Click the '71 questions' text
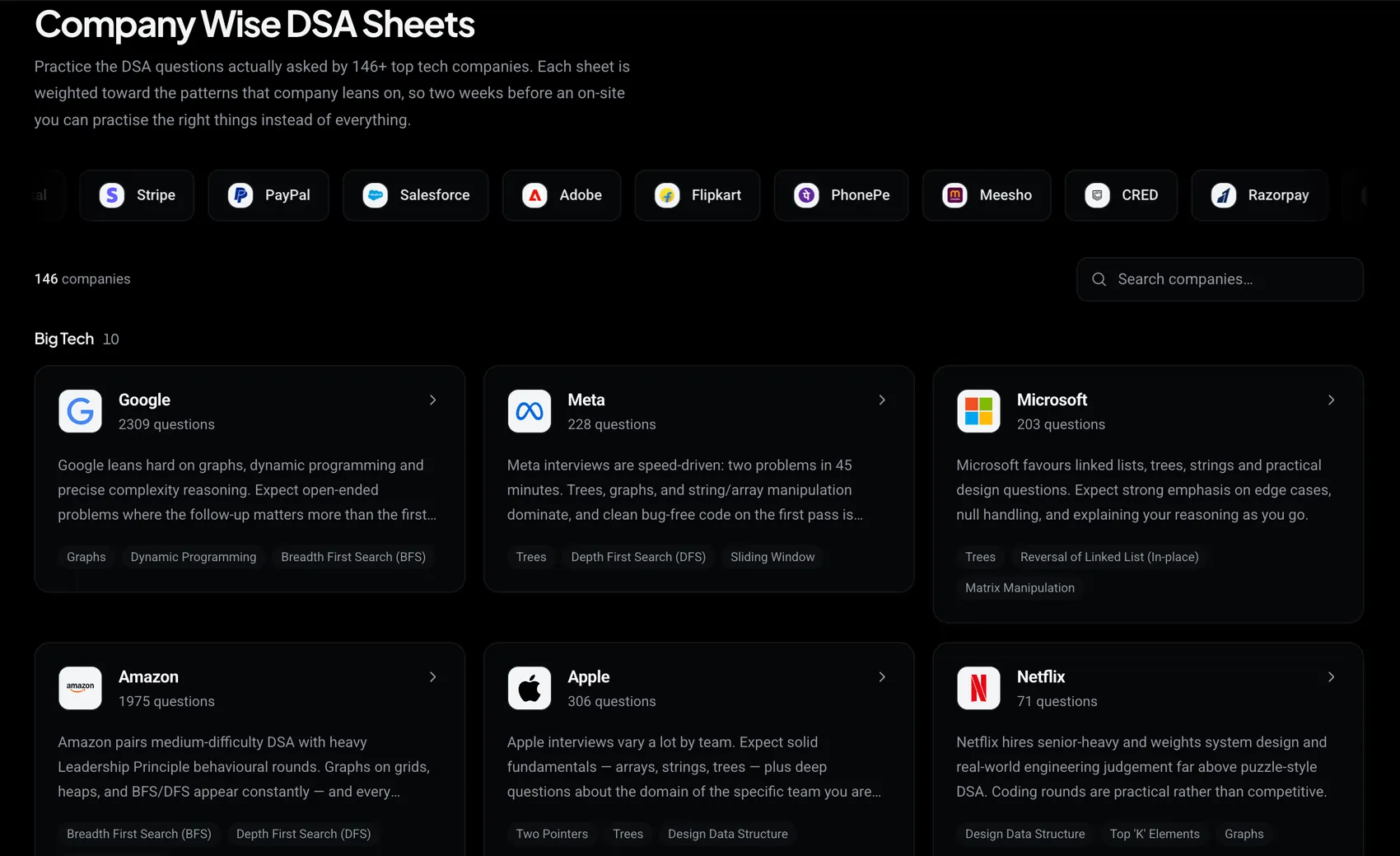The image size is (1400, 856). pyautogui.click(x=1057, y=701)
